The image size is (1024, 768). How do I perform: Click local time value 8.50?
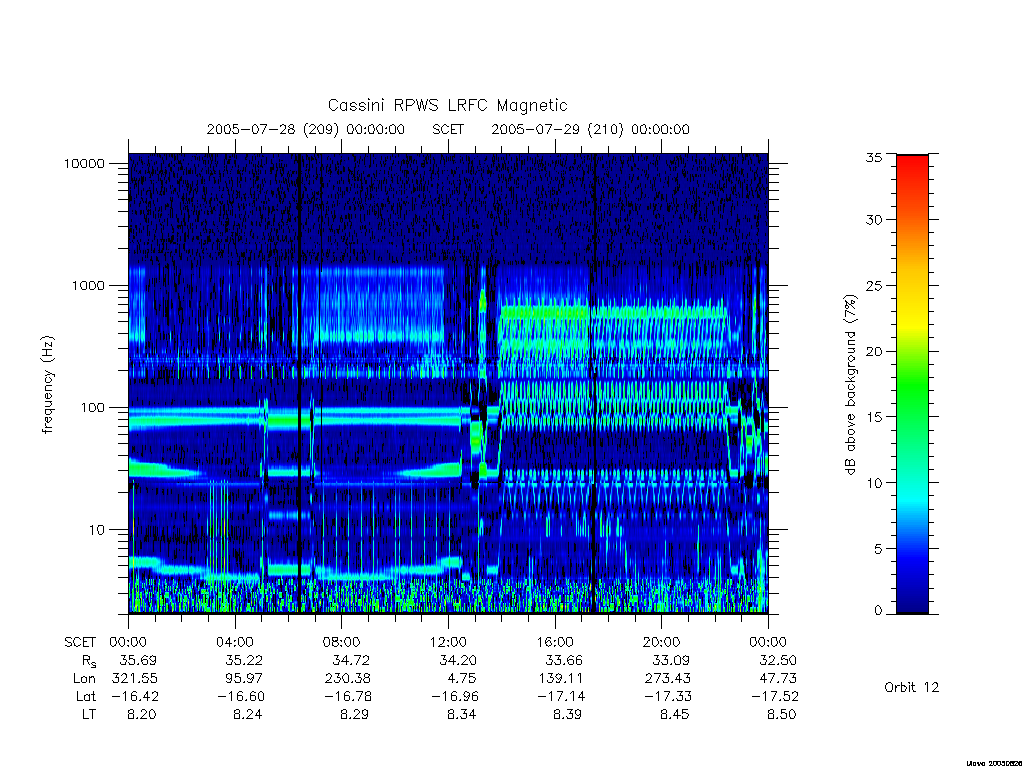[782, 714]
